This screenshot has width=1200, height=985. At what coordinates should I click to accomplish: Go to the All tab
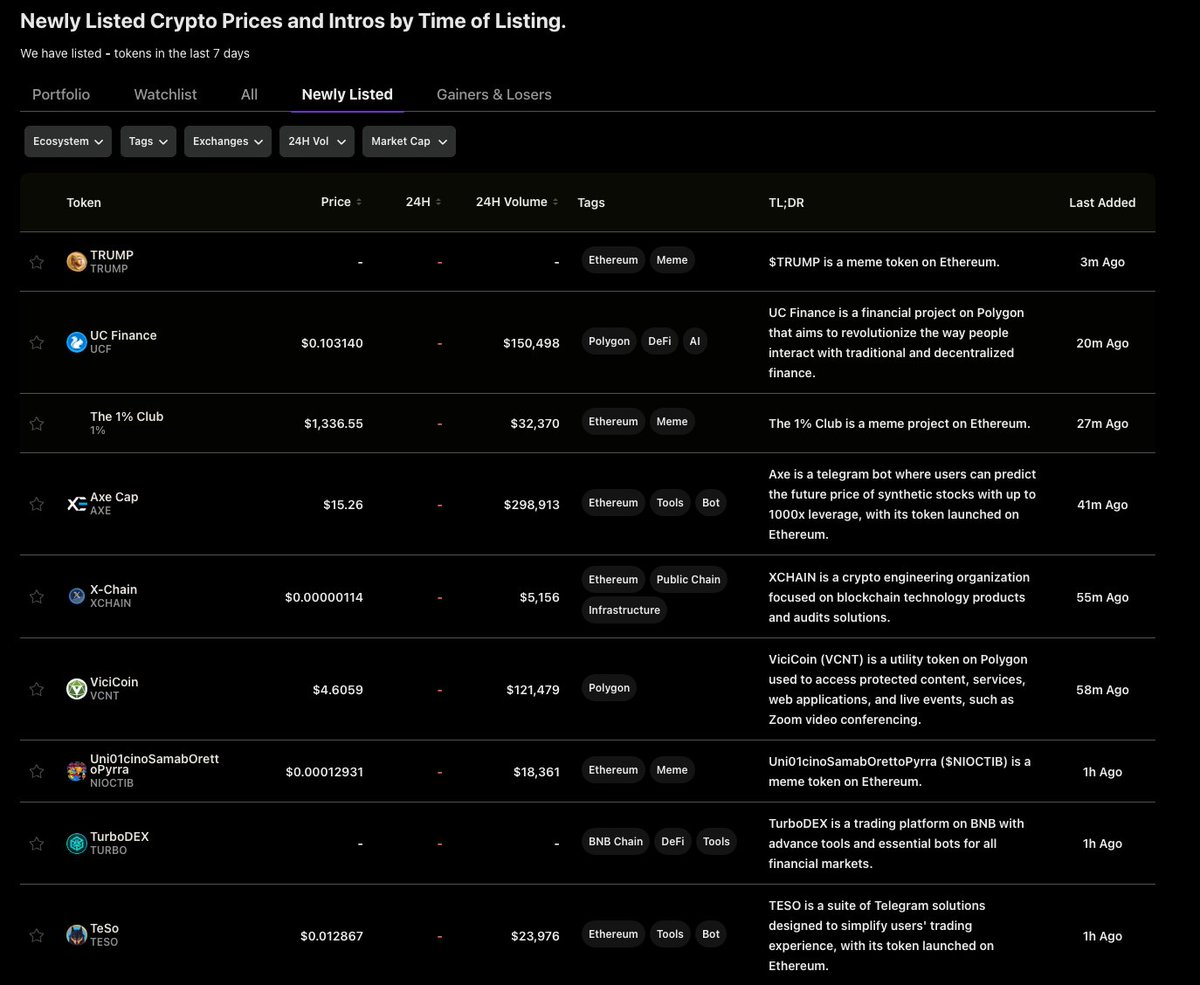249,94
